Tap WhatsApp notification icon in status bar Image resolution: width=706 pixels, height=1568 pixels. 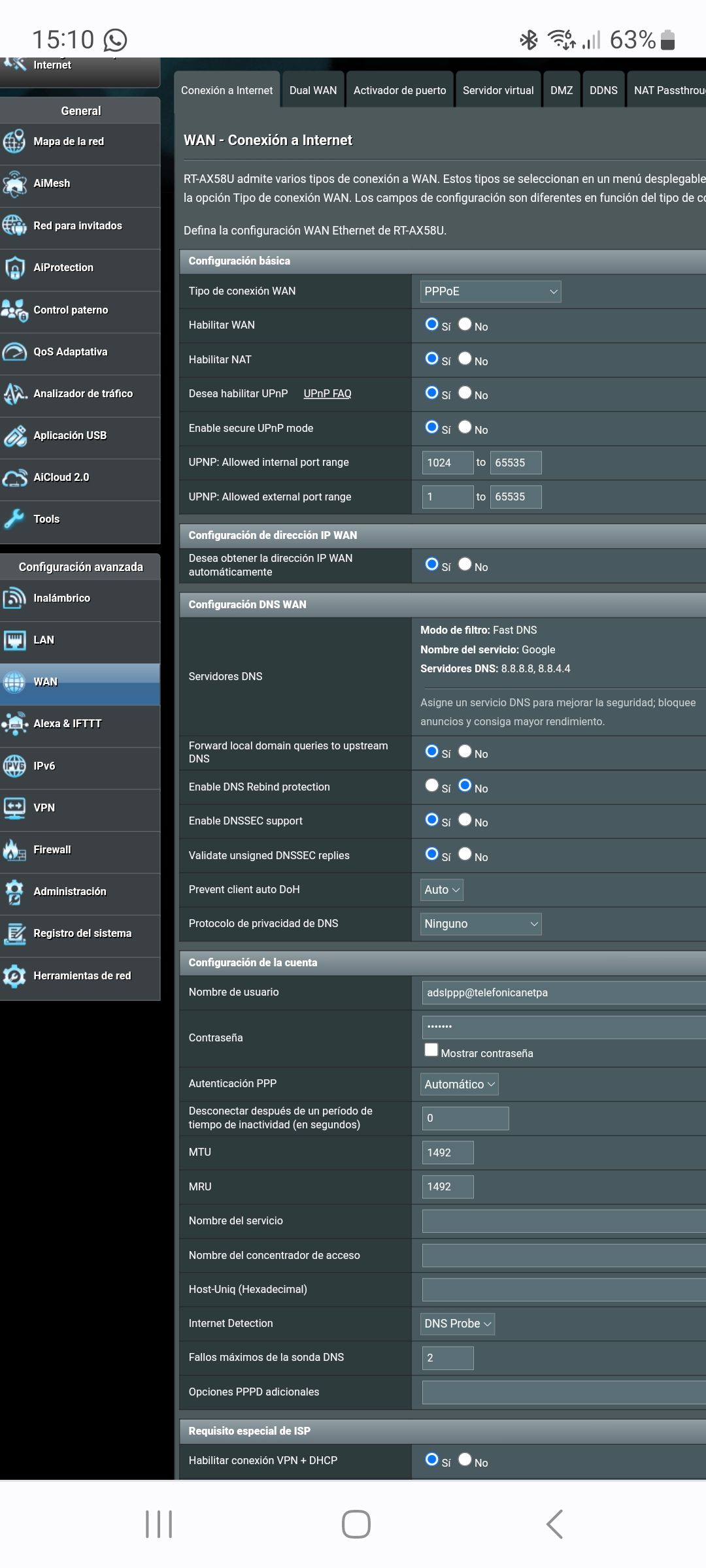point(116,41)
